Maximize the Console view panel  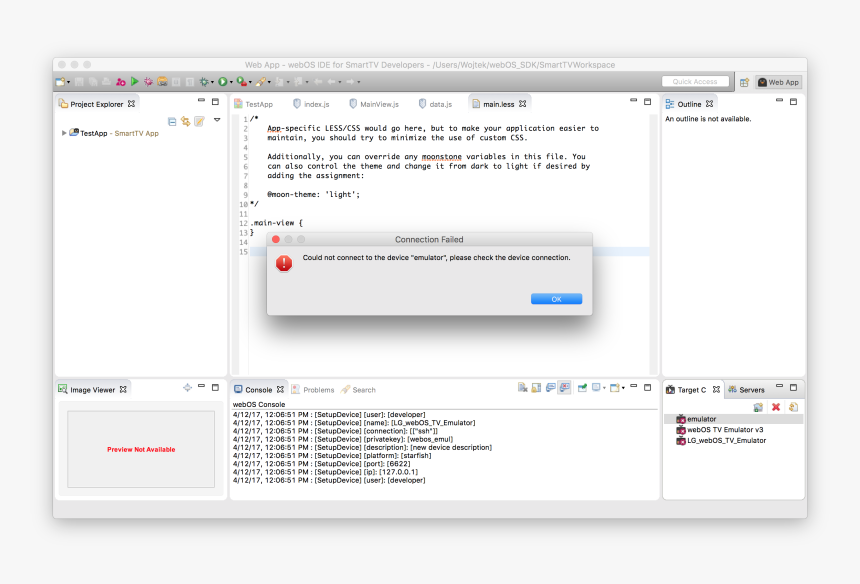tap(648, 387)
